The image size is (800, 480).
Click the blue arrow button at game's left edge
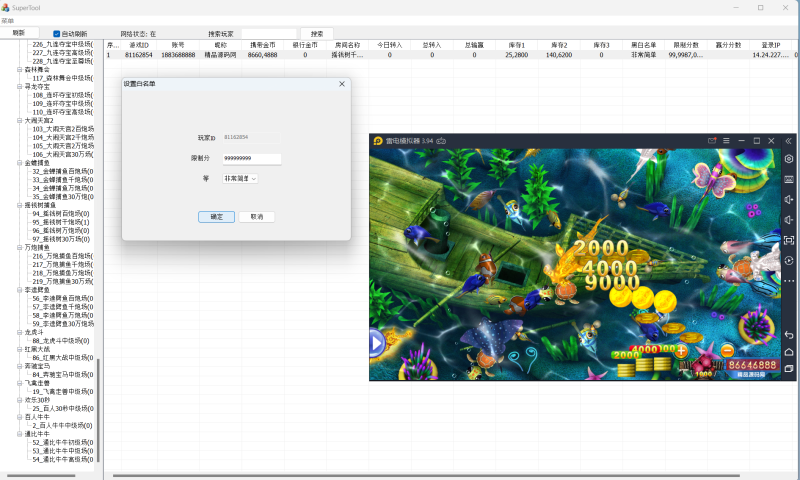click(x=376, y=344)
